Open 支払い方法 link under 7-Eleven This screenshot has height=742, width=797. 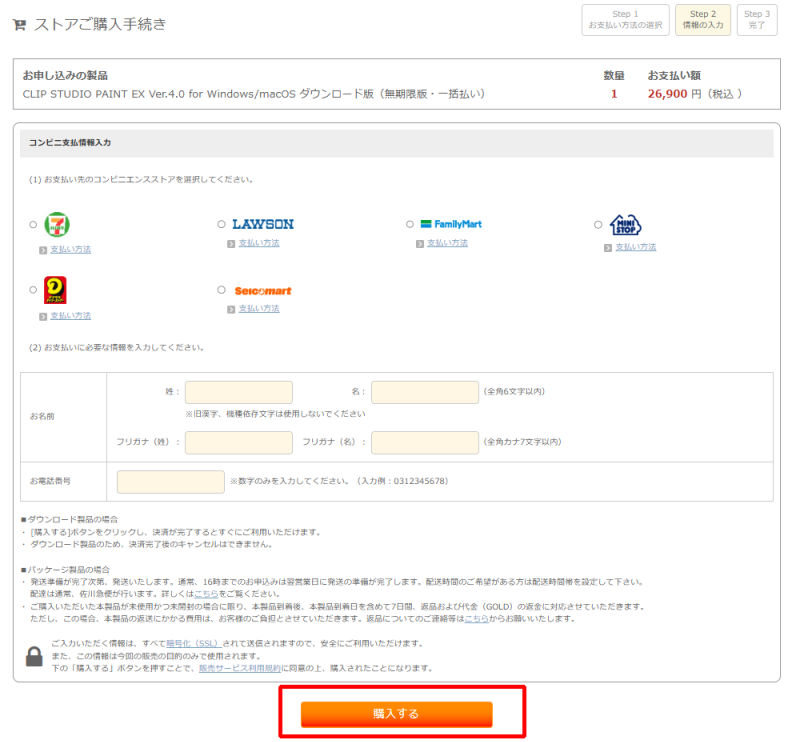(x=71, y=250)
